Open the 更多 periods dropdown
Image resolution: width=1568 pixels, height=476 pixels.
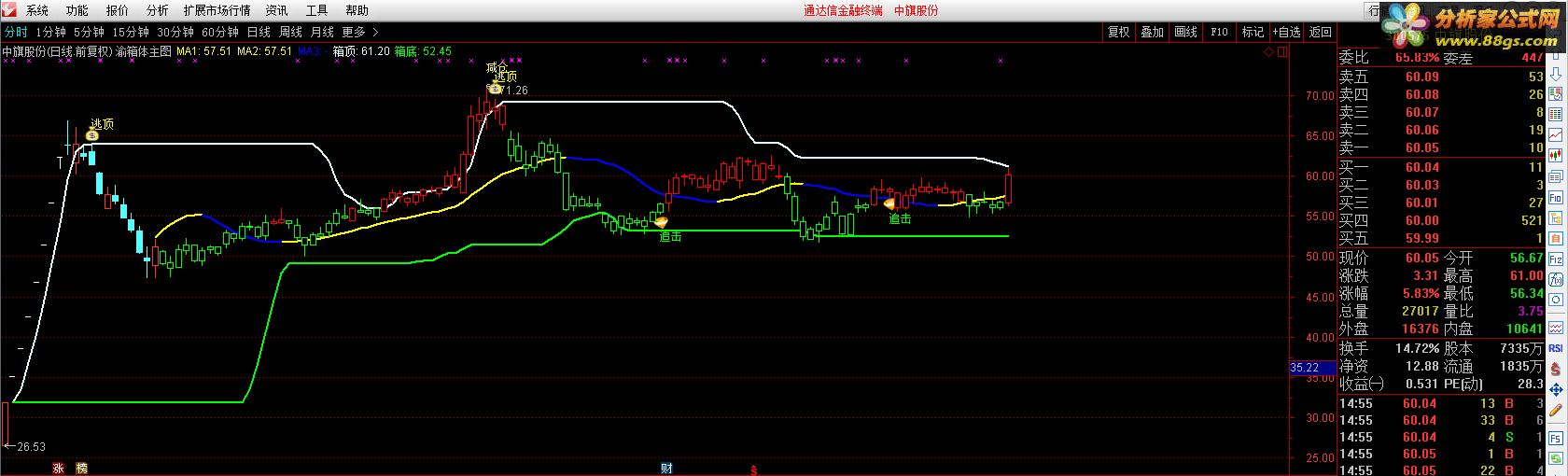[354, 32]
